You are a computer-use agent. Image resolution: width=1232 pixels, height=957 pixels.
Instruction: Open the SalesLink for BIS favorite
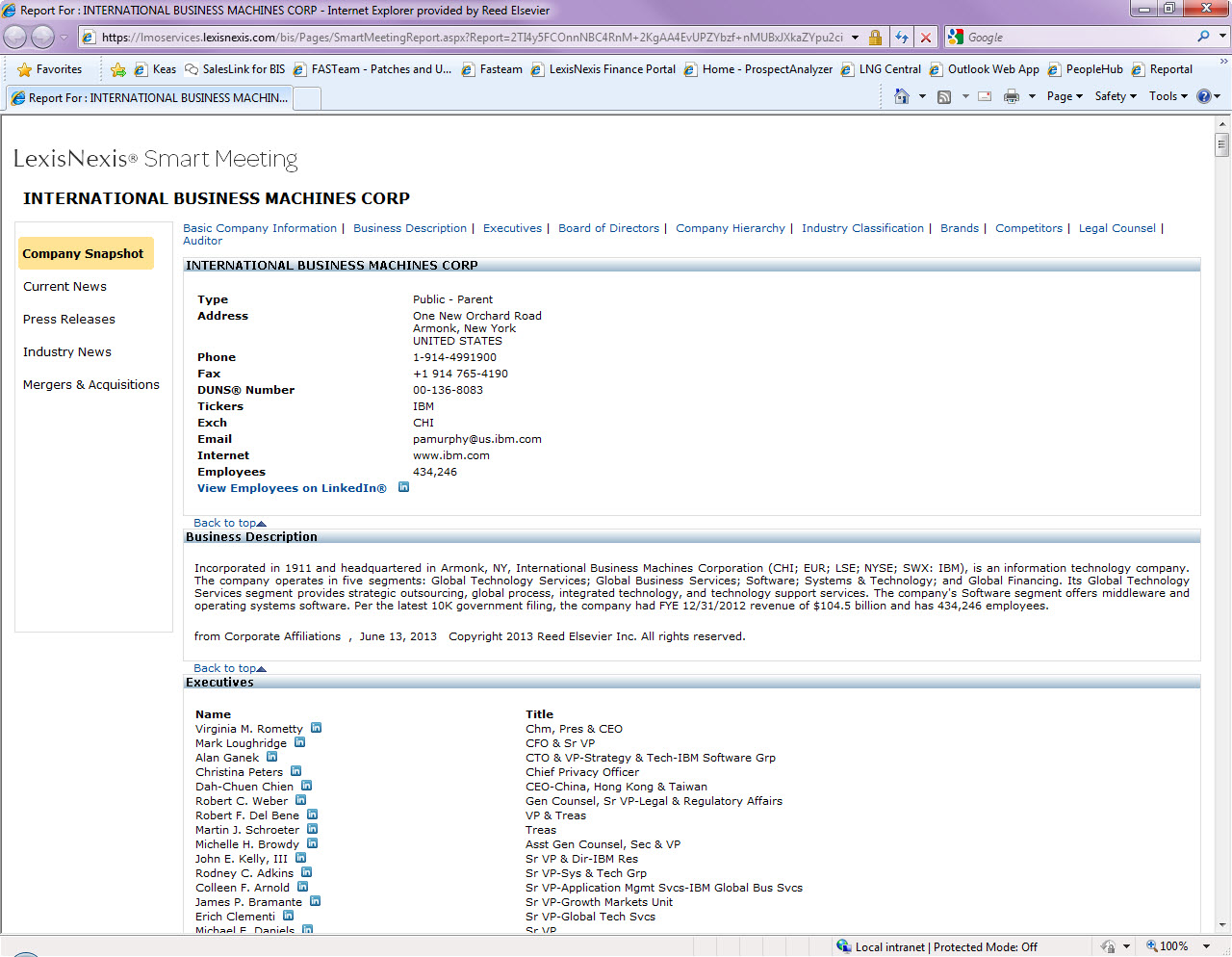235,69
